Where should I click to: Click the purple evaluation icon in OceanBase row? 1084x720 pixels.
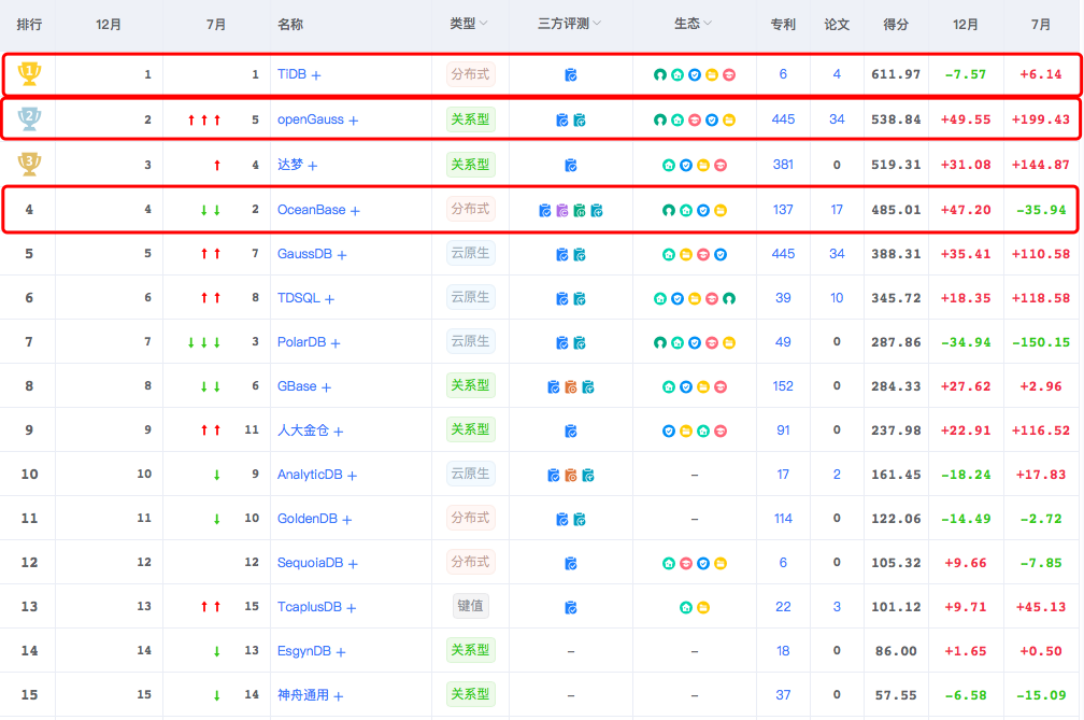[562, 210]
